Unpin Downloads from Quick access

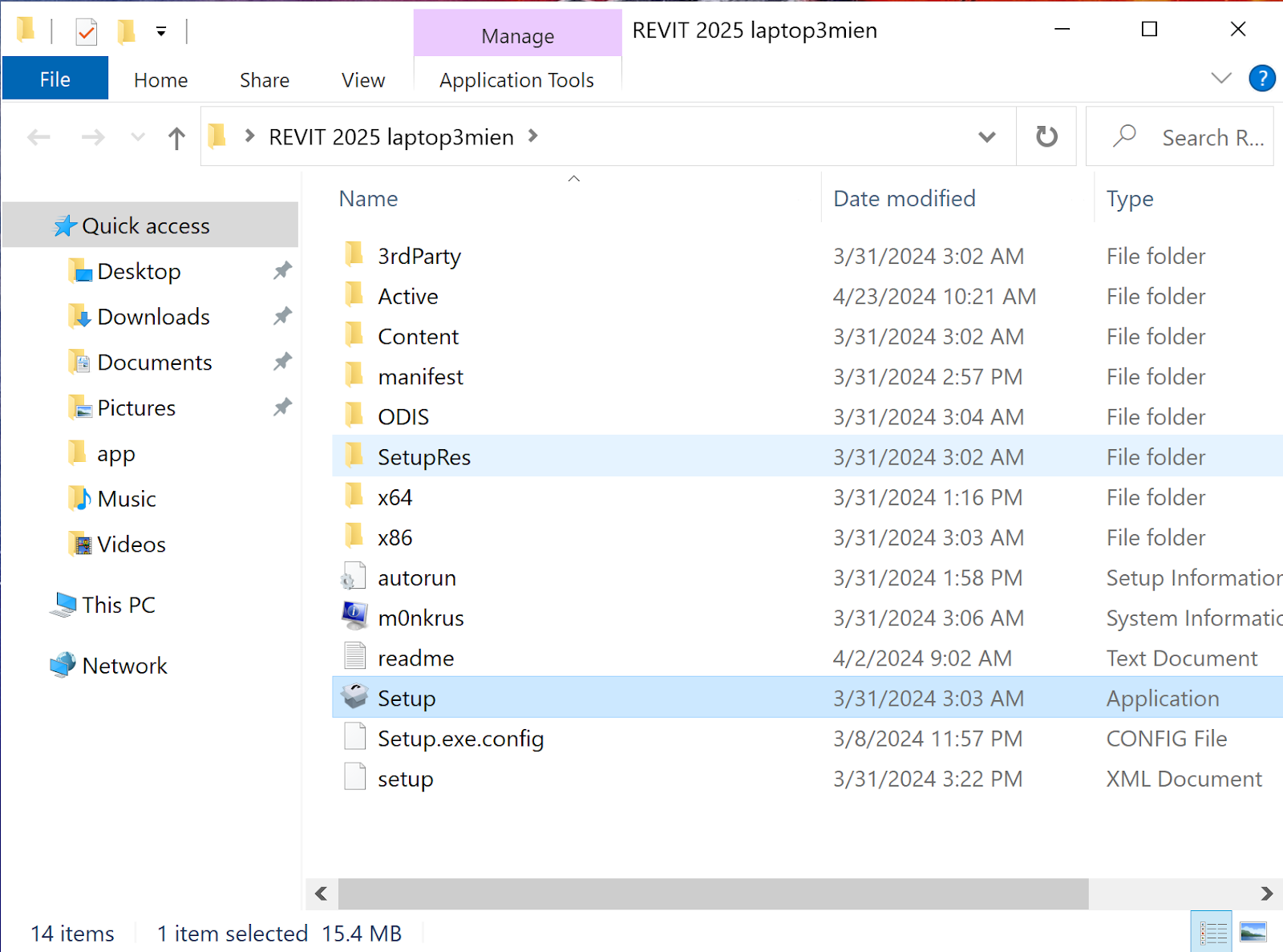click(282, 316)
